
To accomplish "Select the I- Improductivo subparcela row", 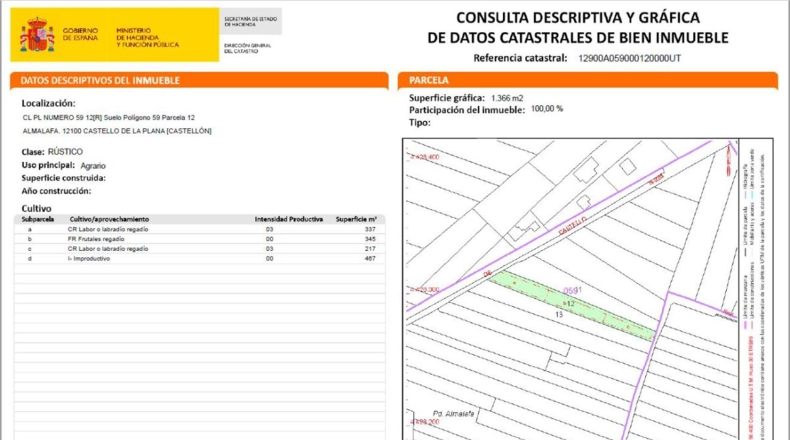I will point(200,259).
